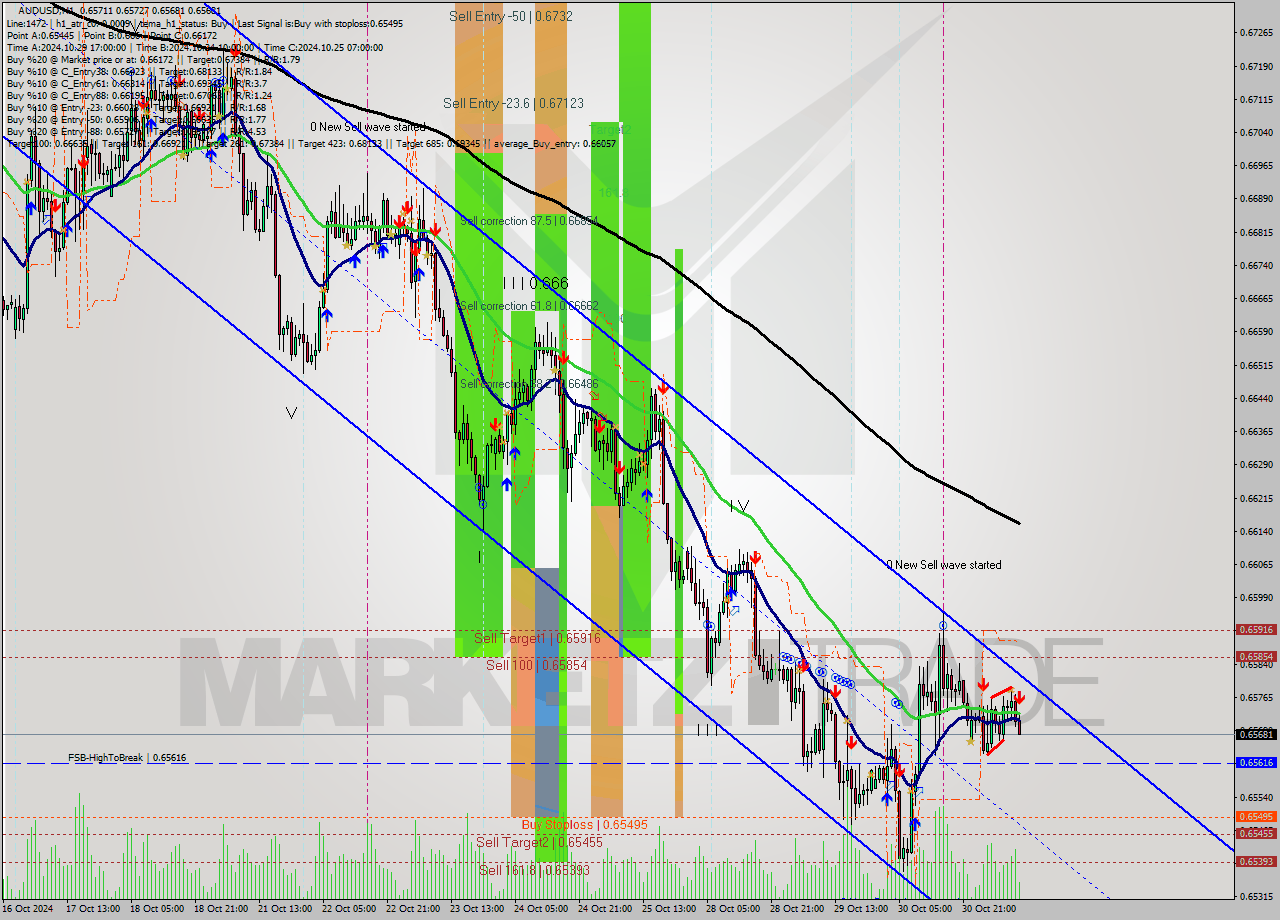Click the 0.67040 price axis label
Viewport: 1280px width, 920px height.
[1255, 133]
